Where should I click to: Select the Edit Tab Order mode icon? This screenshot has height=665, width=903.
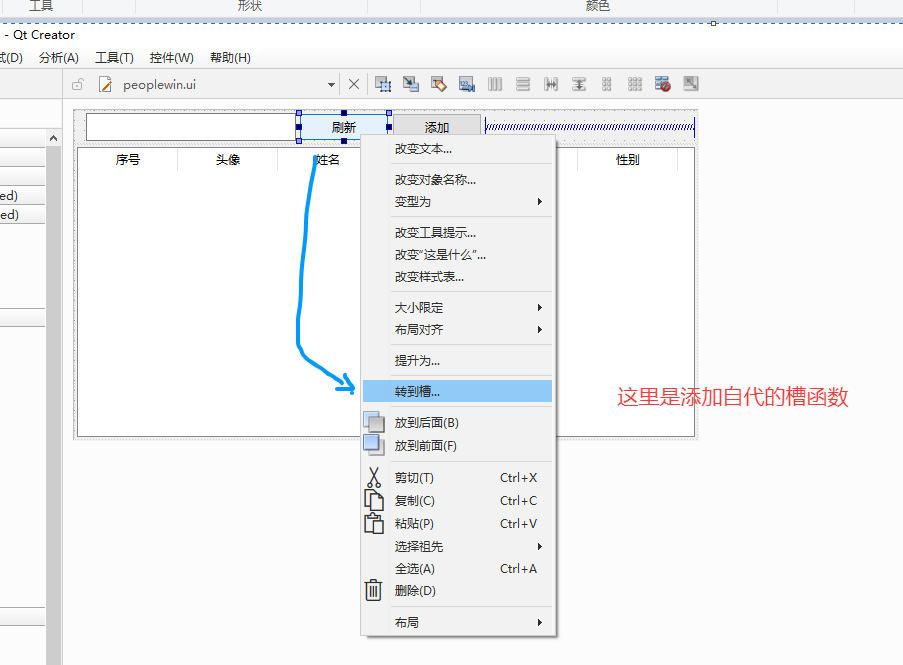click(x=466, y=84)
